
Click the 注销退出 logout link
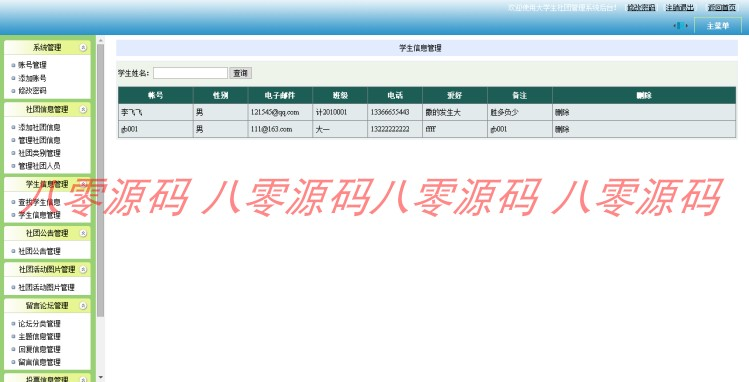(681, 8)
